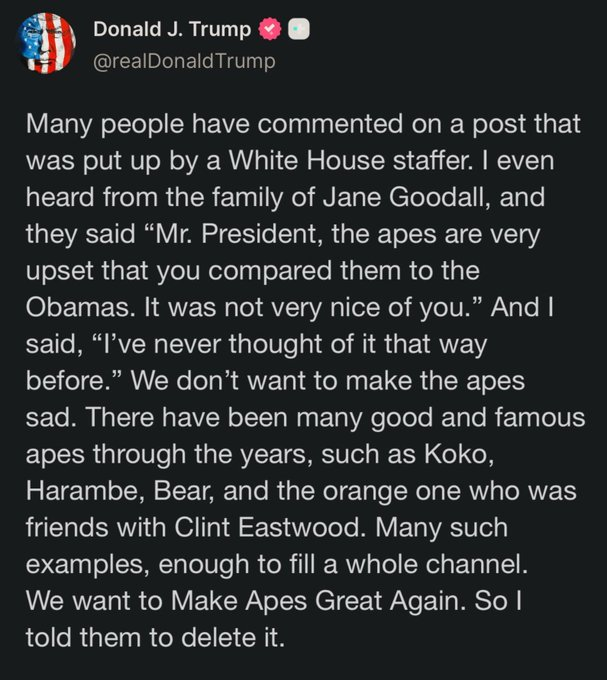Open the @realDonaldTrump handle link

[x=183, y=61]
